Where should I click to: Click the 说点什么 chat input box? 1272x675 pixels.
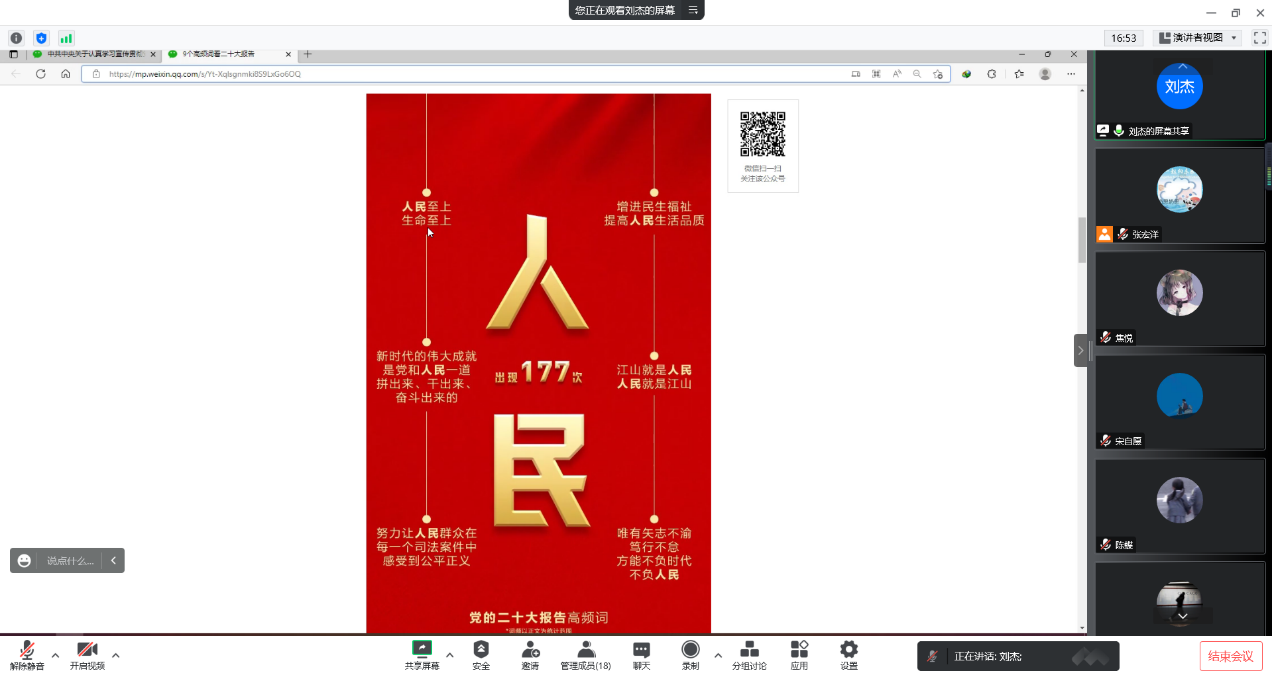pyautogui.click(x=70, y=561)
